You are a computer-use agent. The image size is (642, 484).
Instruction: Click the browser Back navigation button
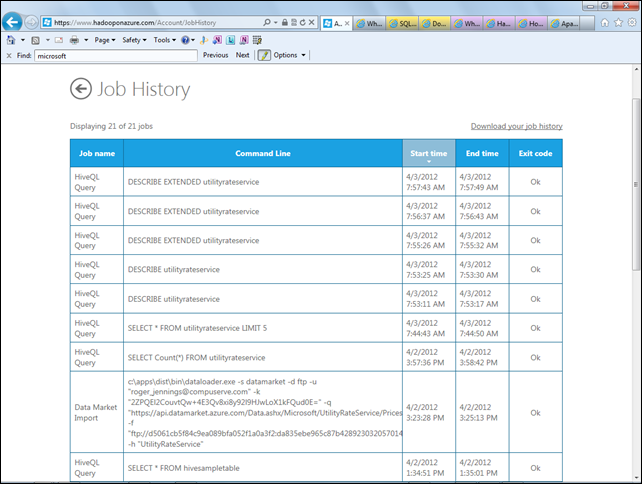tap(13, 21)
